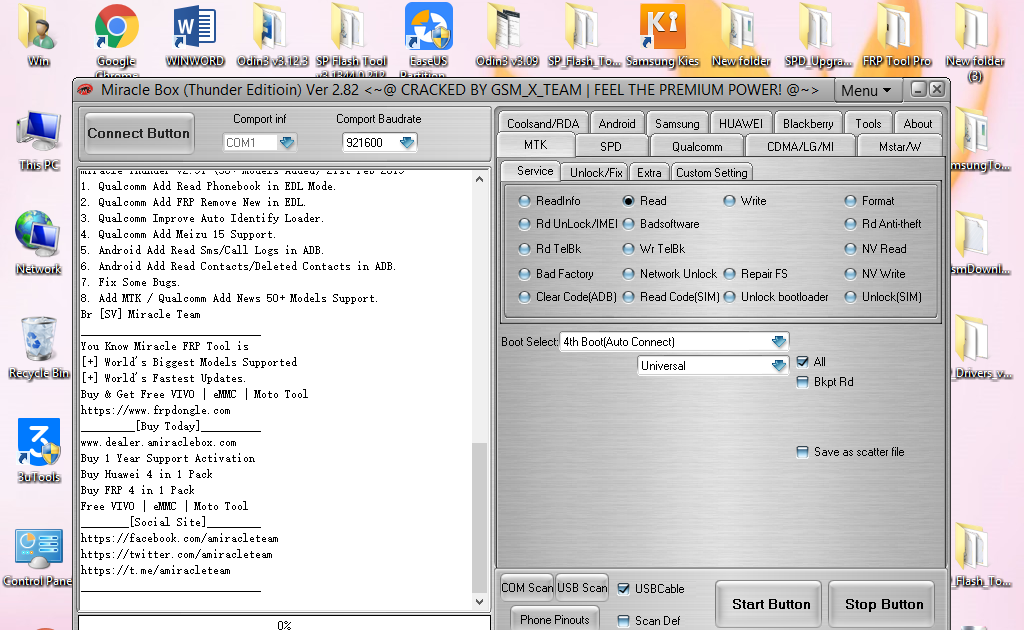Click the log scroll down arrow
Image resolution: width=1024 pixels, height=630 pixels.
pyautogui.click(x=479, y=602)
